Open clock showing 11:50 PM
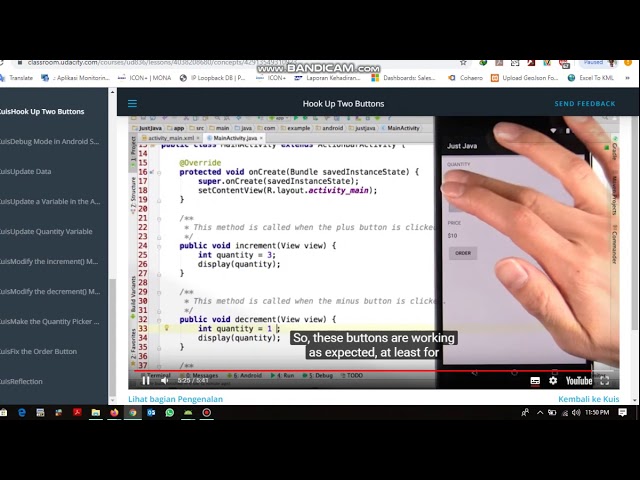The height and width of the screenshot is (480, 640). point(597,413)
